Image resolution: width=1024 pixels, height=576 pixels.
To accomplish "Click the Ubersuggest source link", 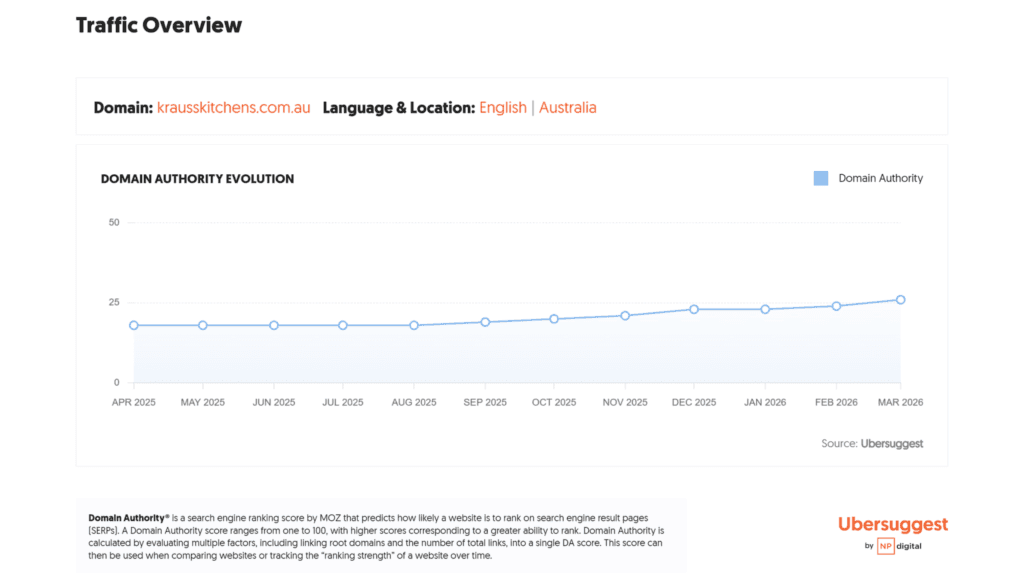I will coord(891,444).
